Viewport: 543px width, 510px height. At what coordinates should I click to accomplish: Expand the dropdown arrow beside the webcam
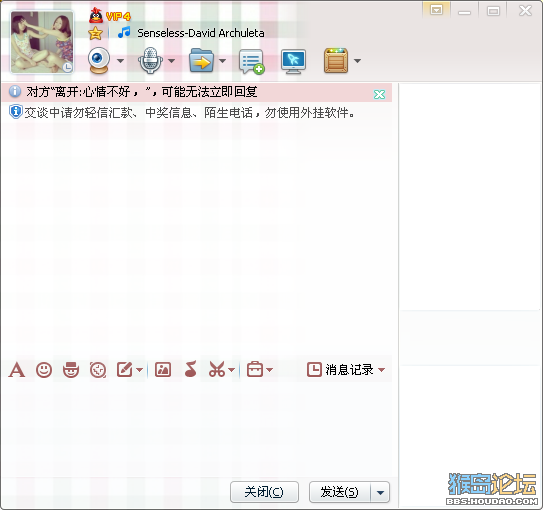point(120,61)
